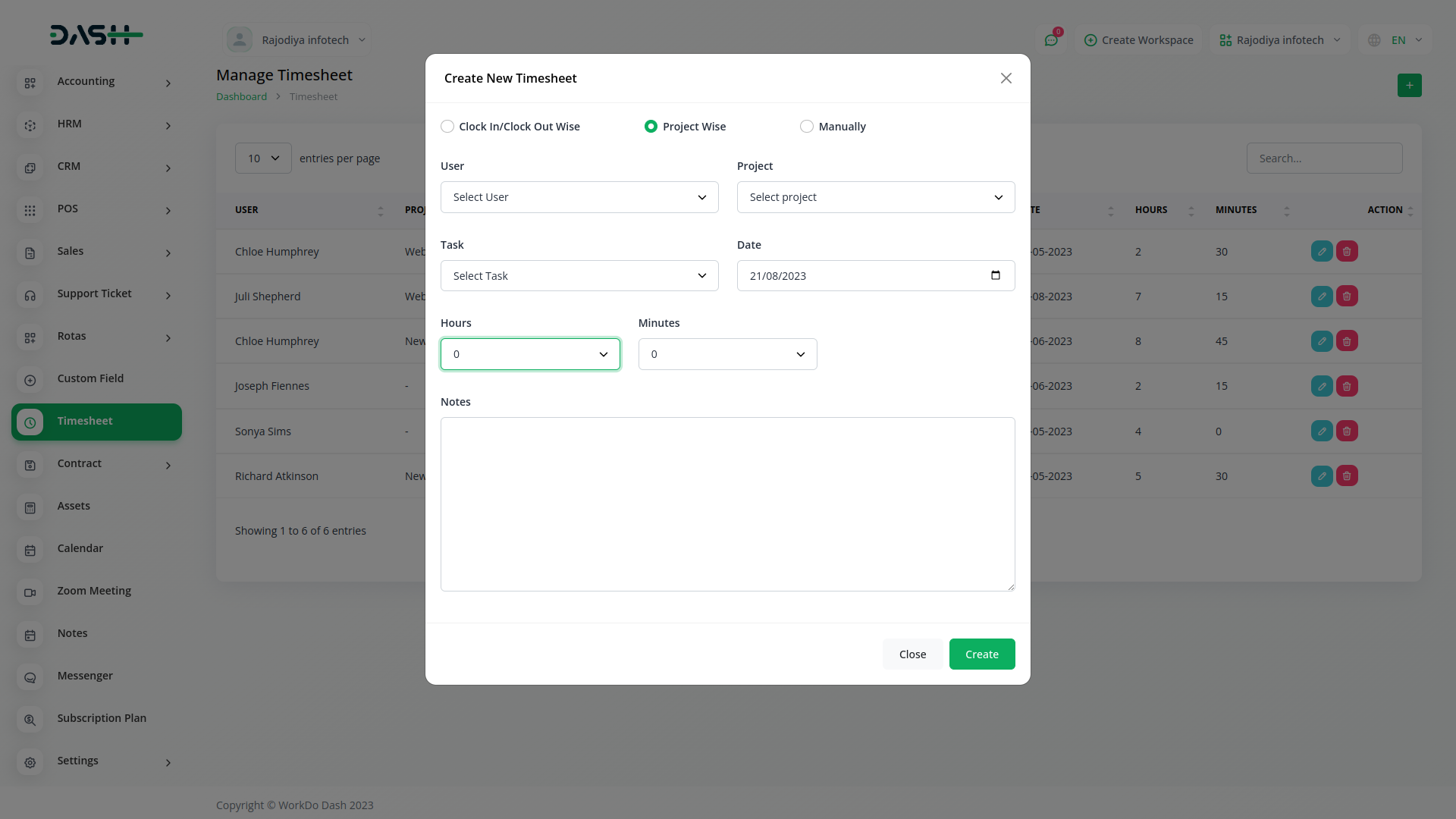Switch to the Manually timesheet option
This screenshot has width=1456, height=819.
click(806, 126)
